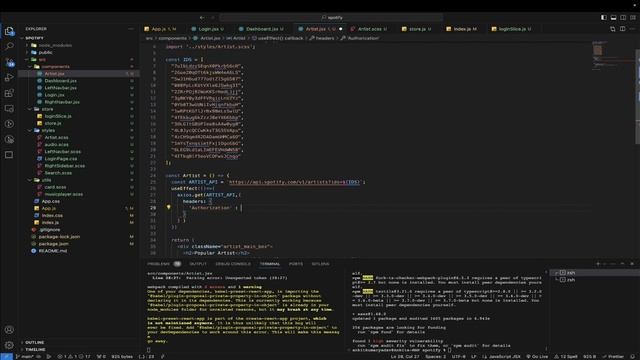Toggle secondary side bar layout icon
This screenshot has height=360, width=640.
point(623,18)
